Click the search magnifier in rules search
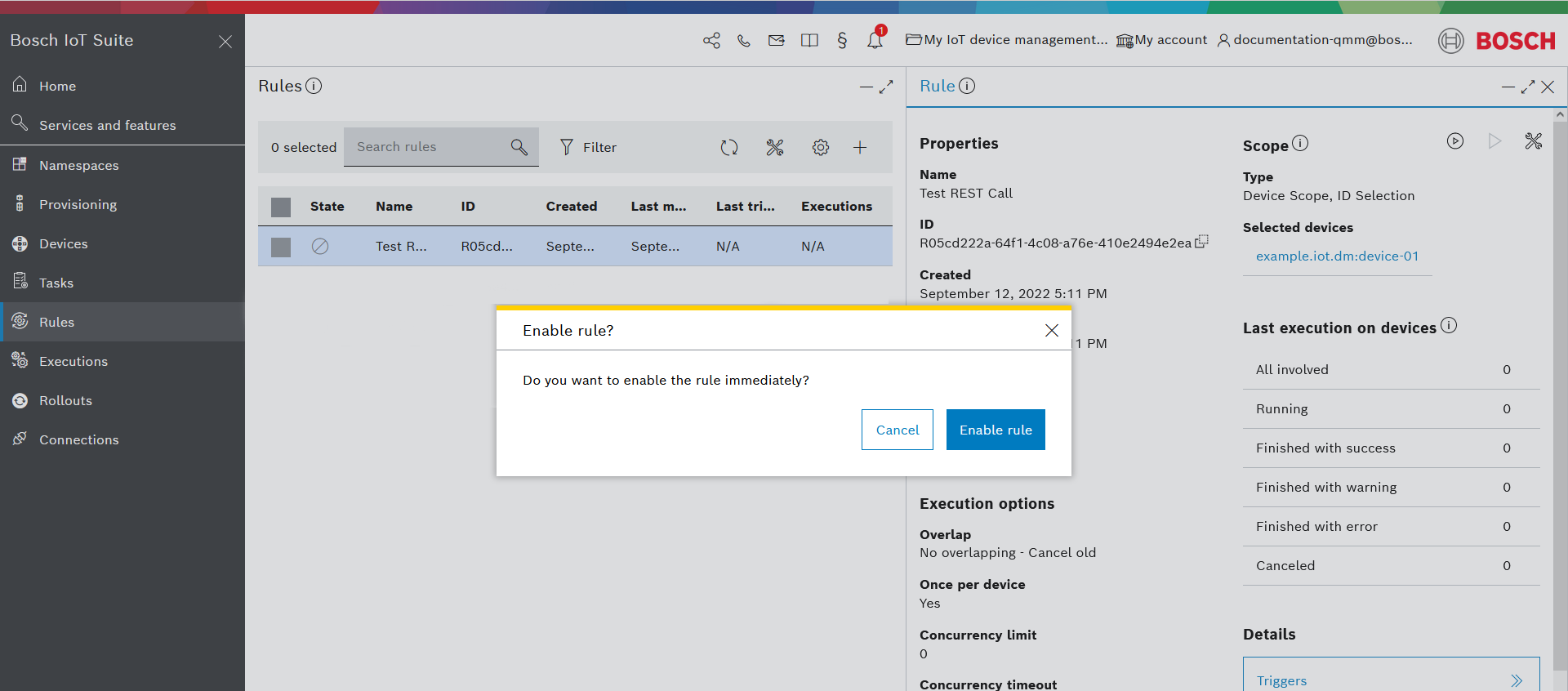The image size is (1568, 691). click(x=519, y=147)
